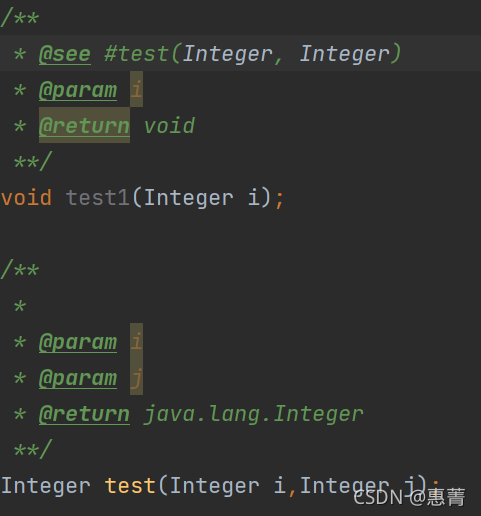Click Integer parameter type in test1 signature
This screenshot has width=481, height=516.
point(188,198)
